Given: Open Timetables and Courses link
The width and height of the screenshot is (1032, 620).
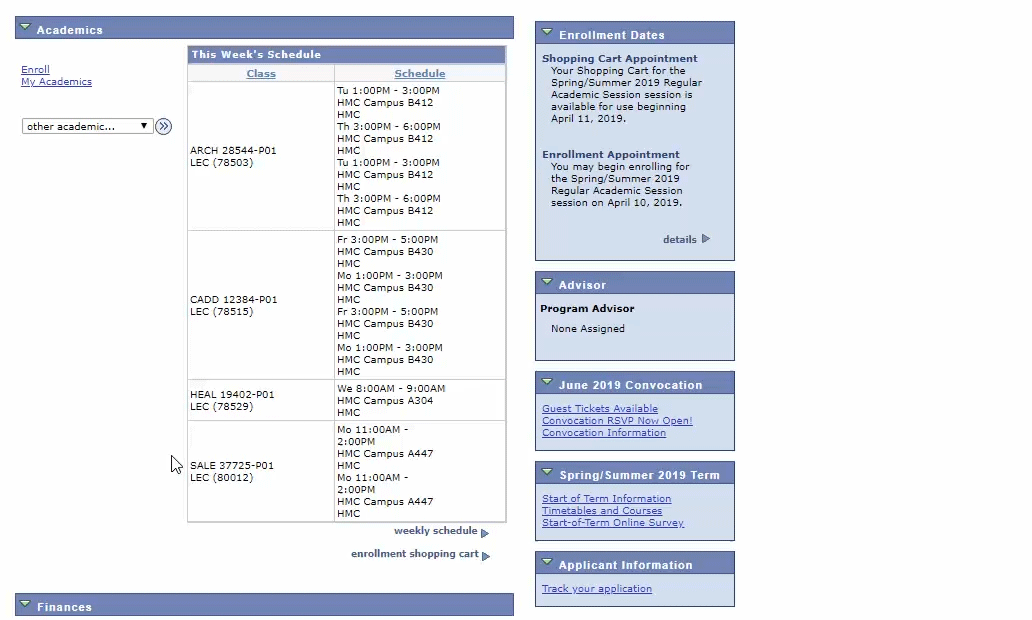Looking at the screenshot, I should pyautogui.click(x=602, y=511).
